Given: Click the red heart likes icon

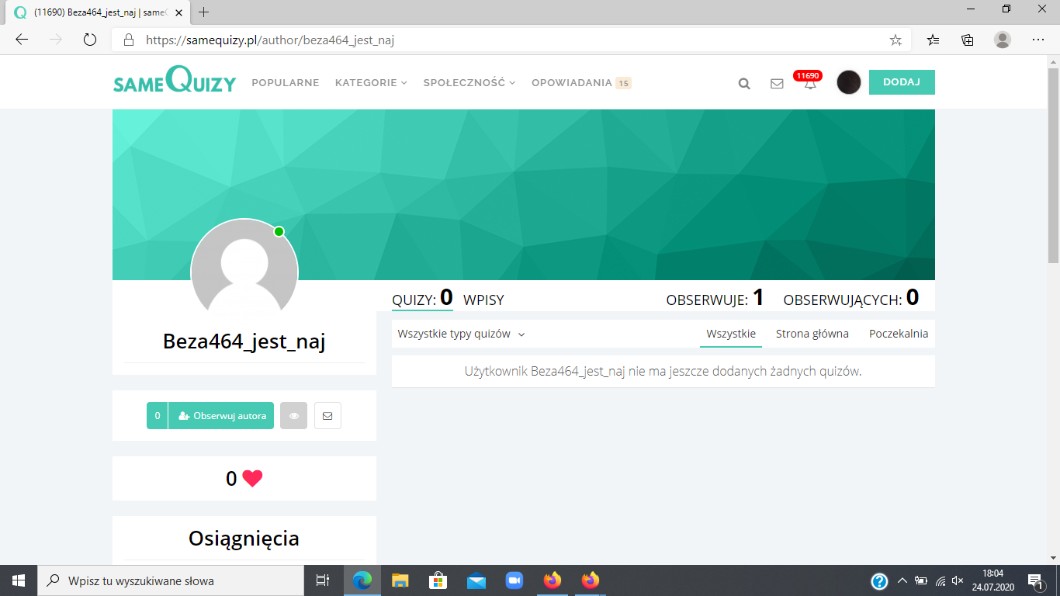Looking at the screenshot, I should 252,478.
